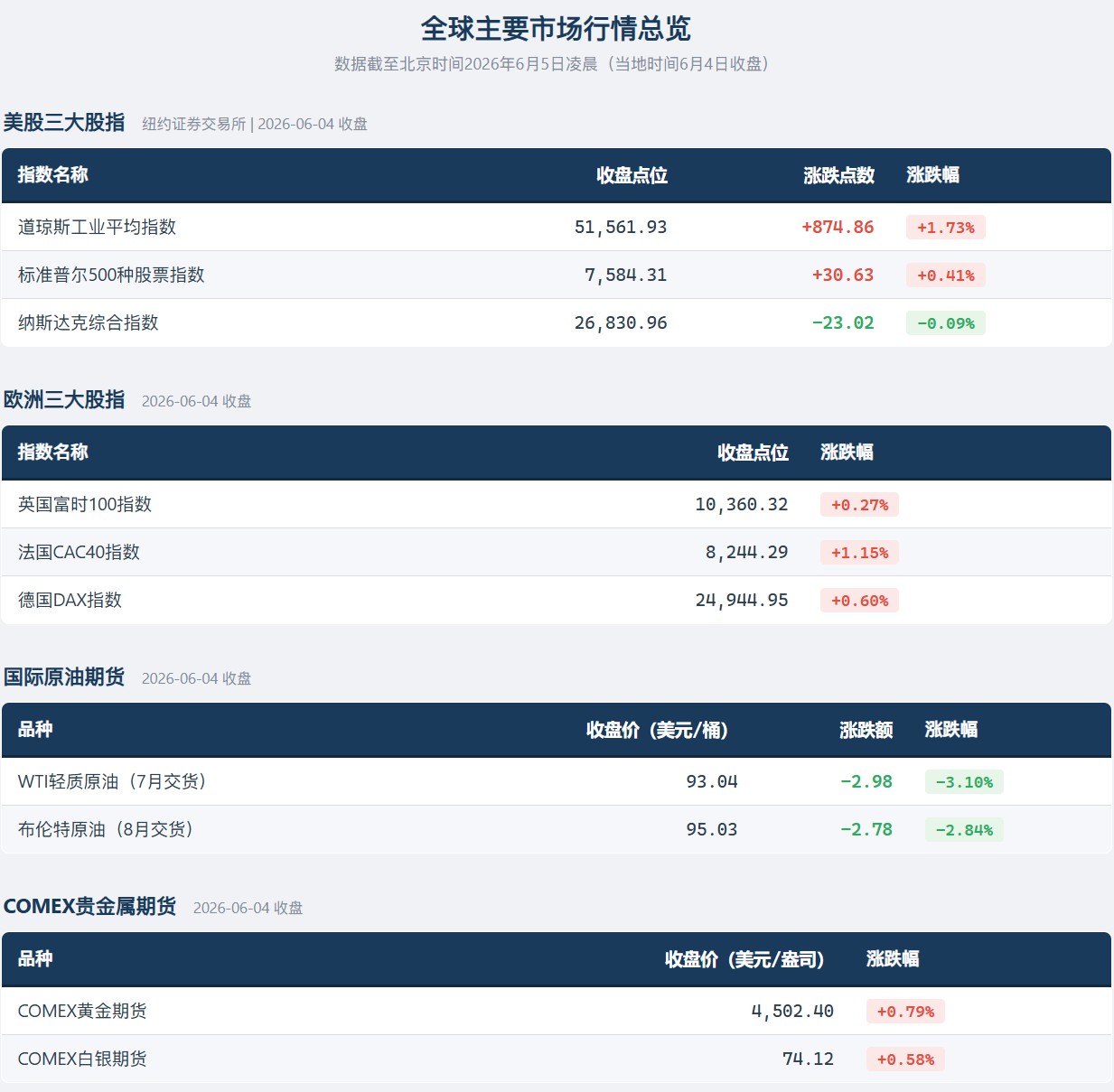Click the closing value 7,584.31

click(x=626, y=275)
